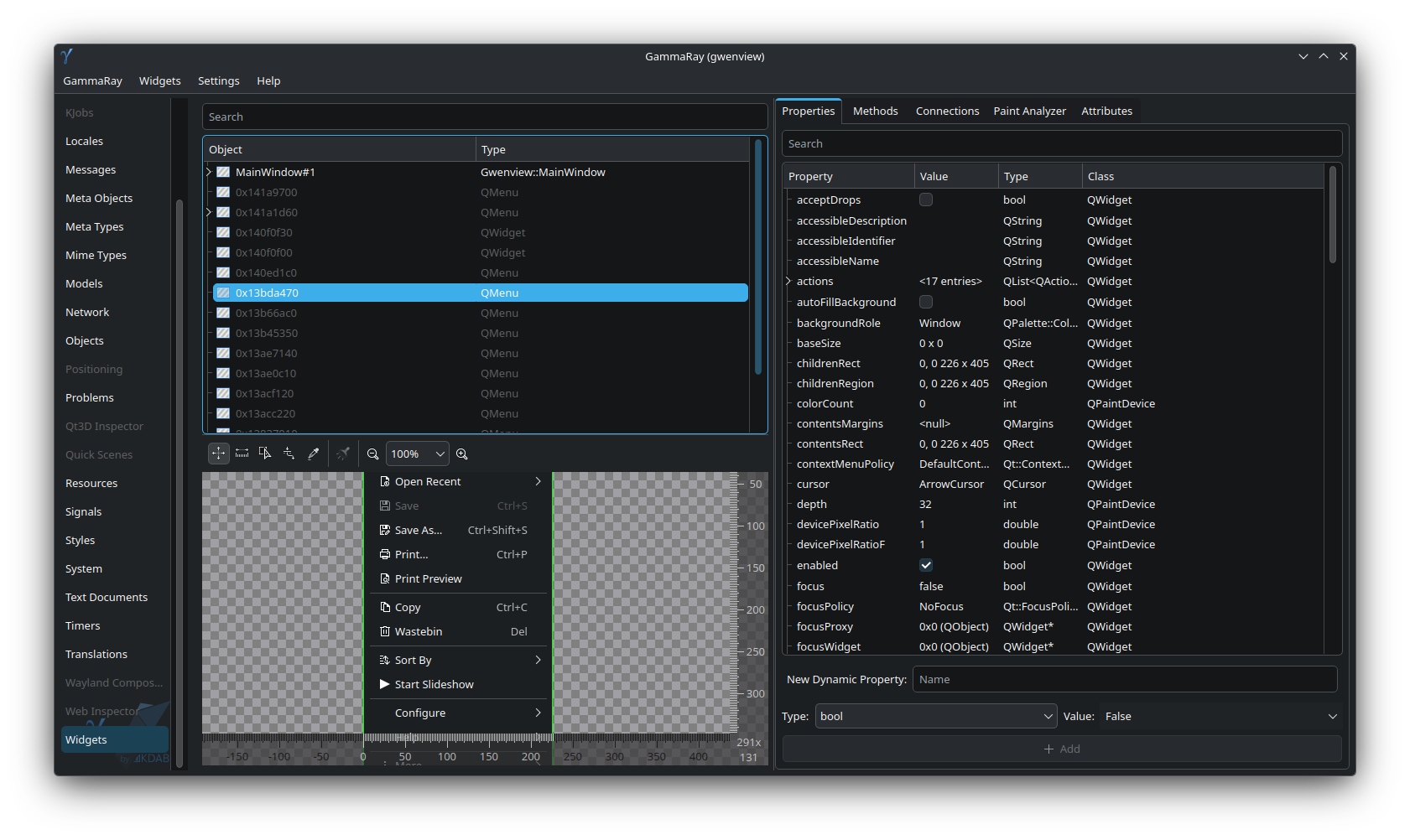Select the tab focus chain tool
This screenshot has width=1410, height=840.
coord(289,454)
